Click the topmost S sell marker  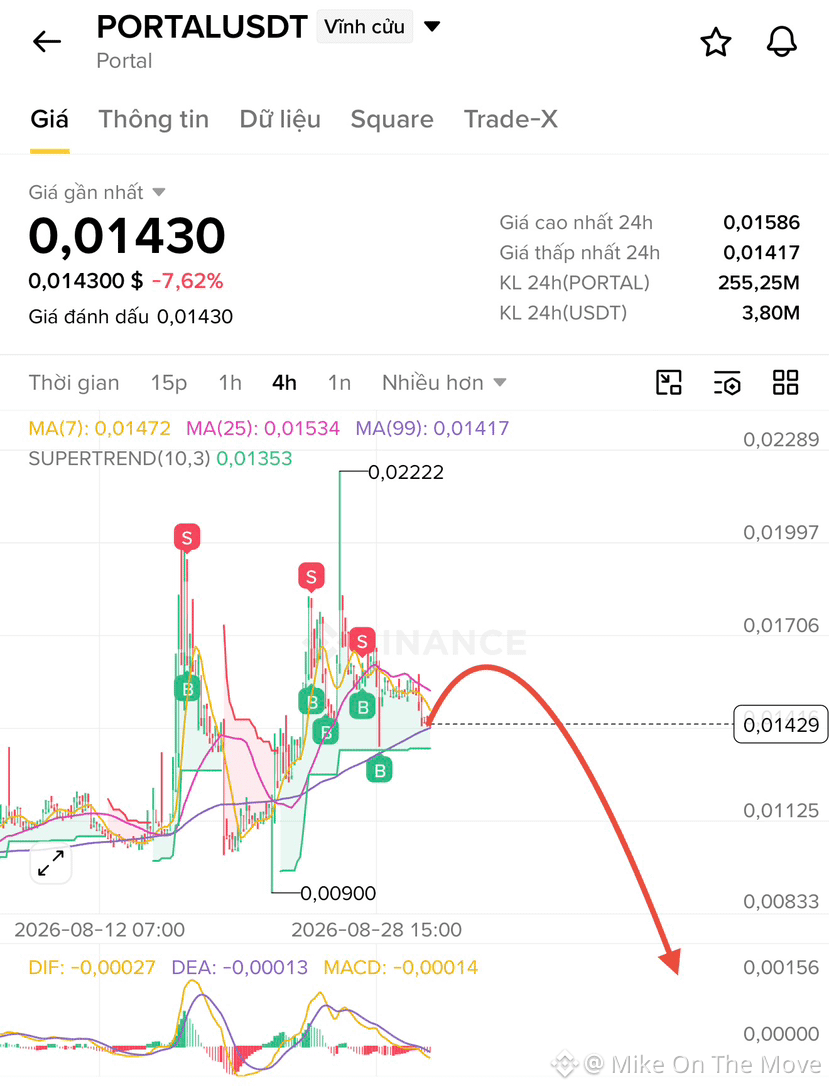pos(187,538)
